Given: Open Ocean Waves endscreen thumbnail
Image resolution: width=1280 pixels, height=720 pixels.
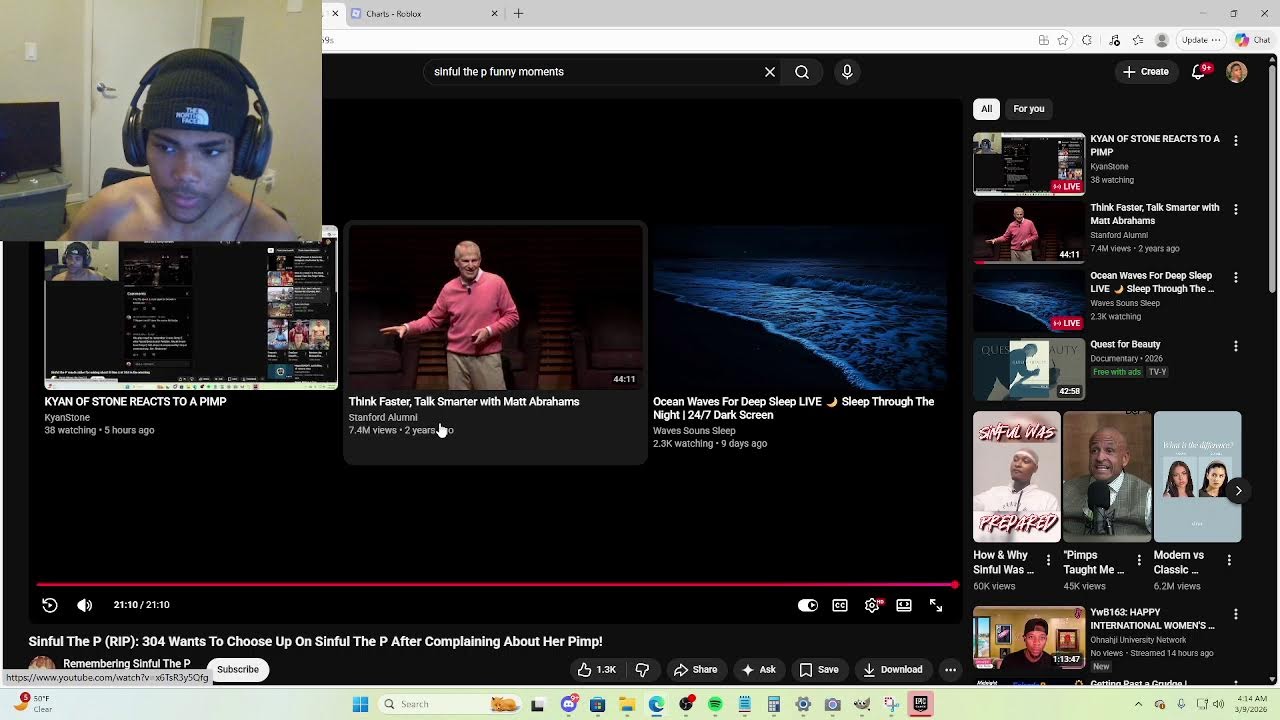Looking at the screenshot, I should [800, 308].
